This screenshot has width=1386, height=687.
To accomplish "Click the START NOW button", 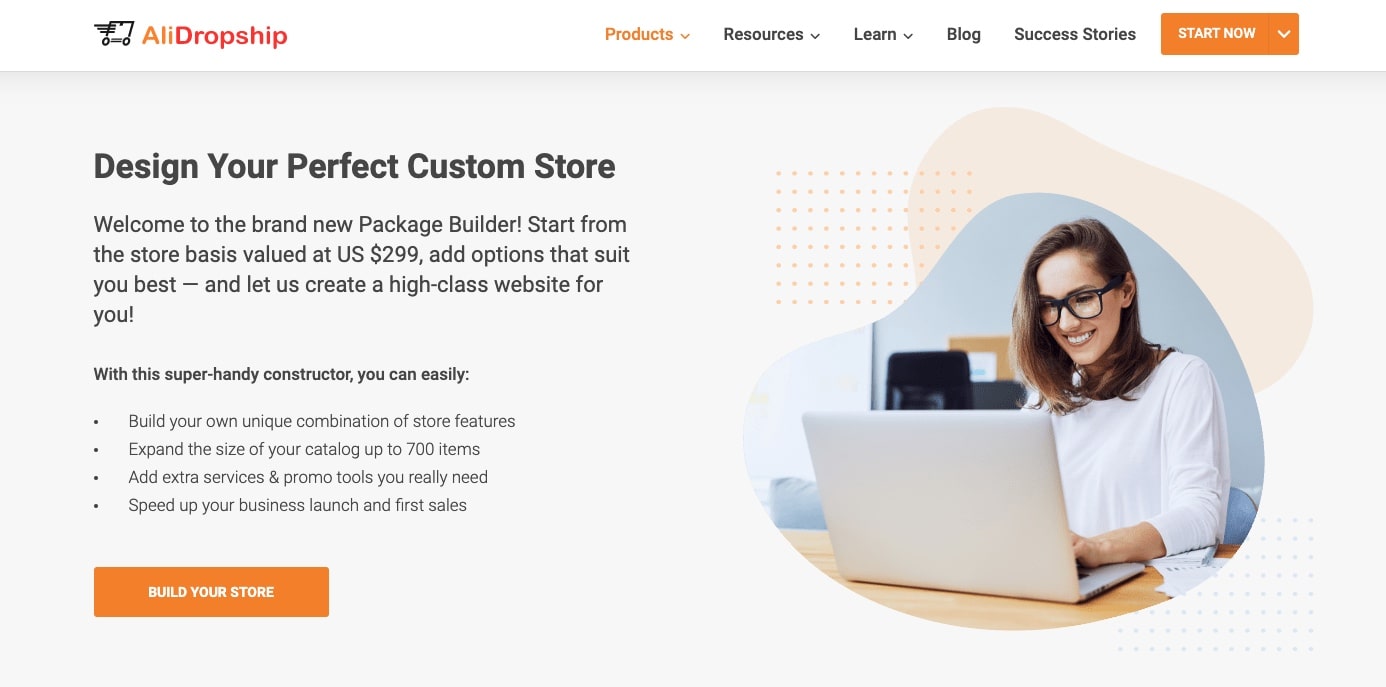I will [1215, 34].
